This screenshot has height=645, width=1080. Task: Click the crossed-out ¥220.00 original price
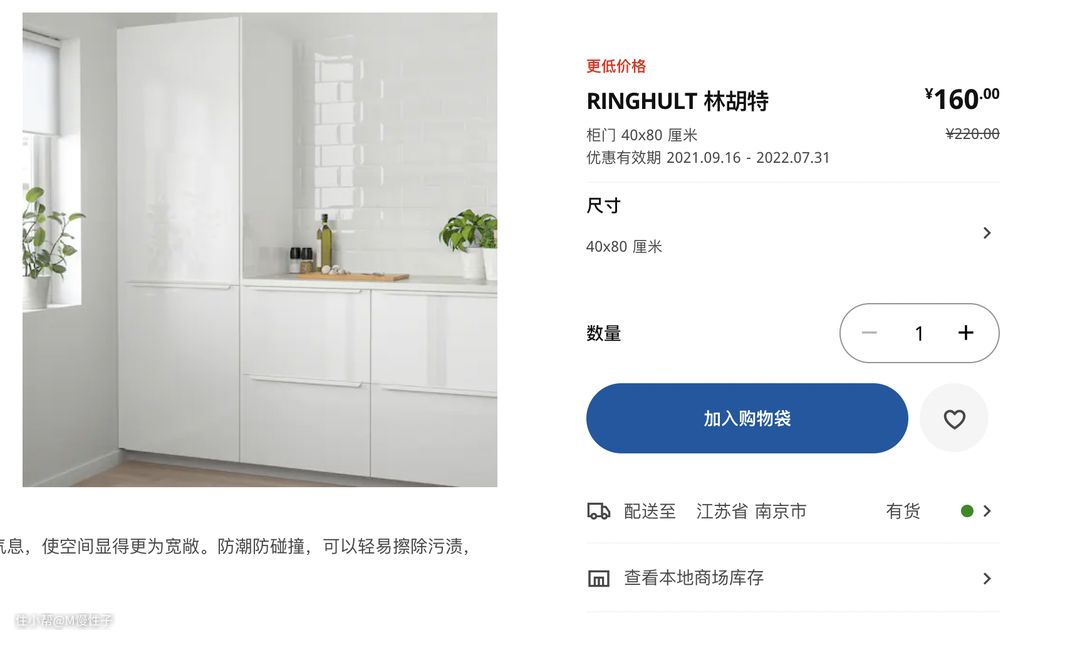(972, 134)
